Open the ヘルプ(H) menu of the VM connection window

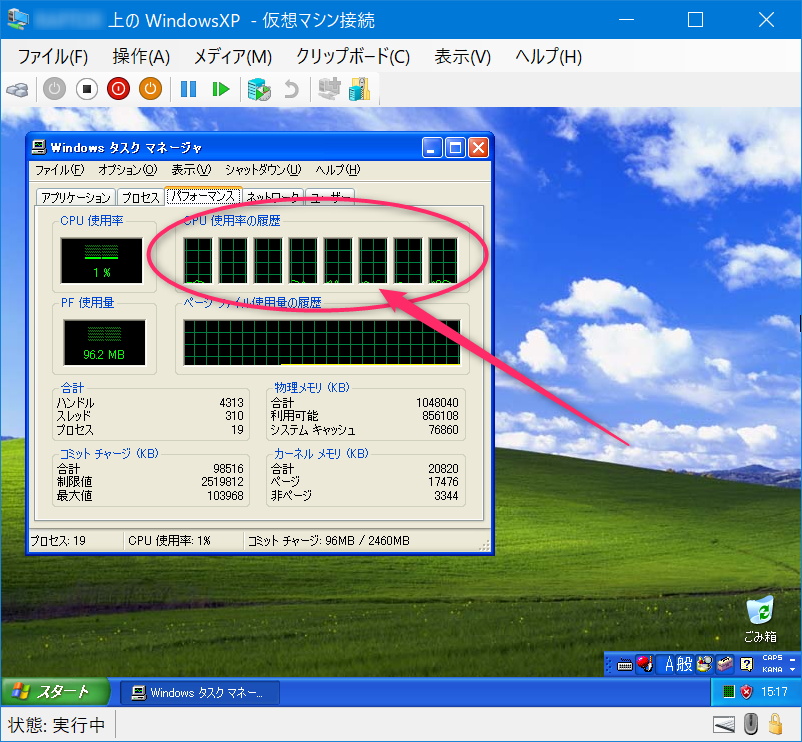click(x=548, y=56)
